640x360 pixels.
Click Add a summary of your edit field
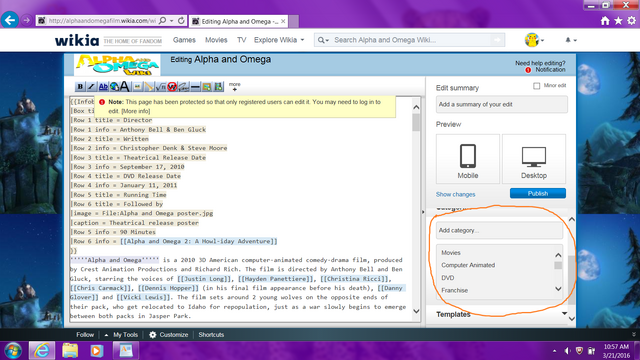click(x=502, y=104)
